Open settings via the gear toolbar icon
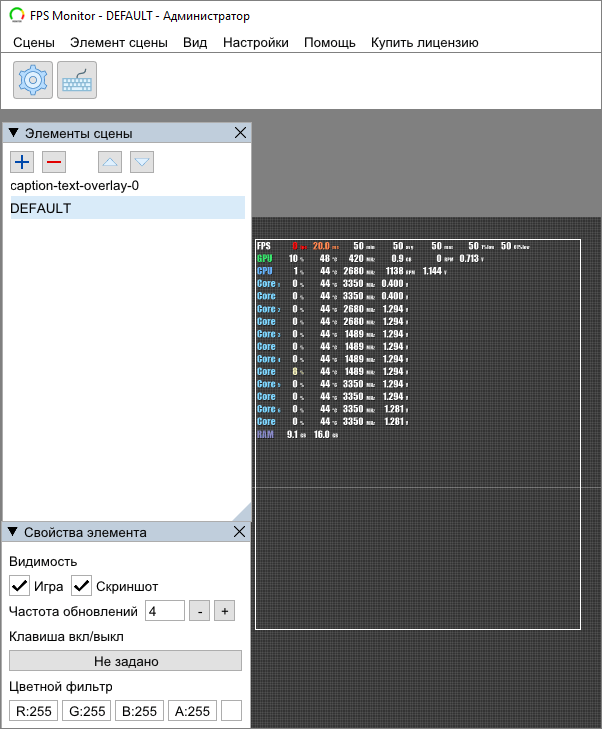 (x=33, y=80)
